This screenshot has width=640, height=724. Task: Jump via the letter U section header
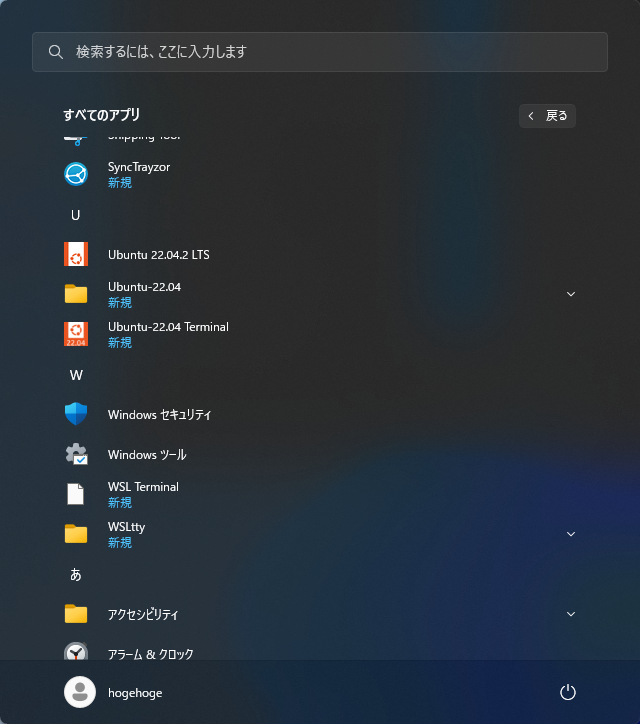click(76, 215)
